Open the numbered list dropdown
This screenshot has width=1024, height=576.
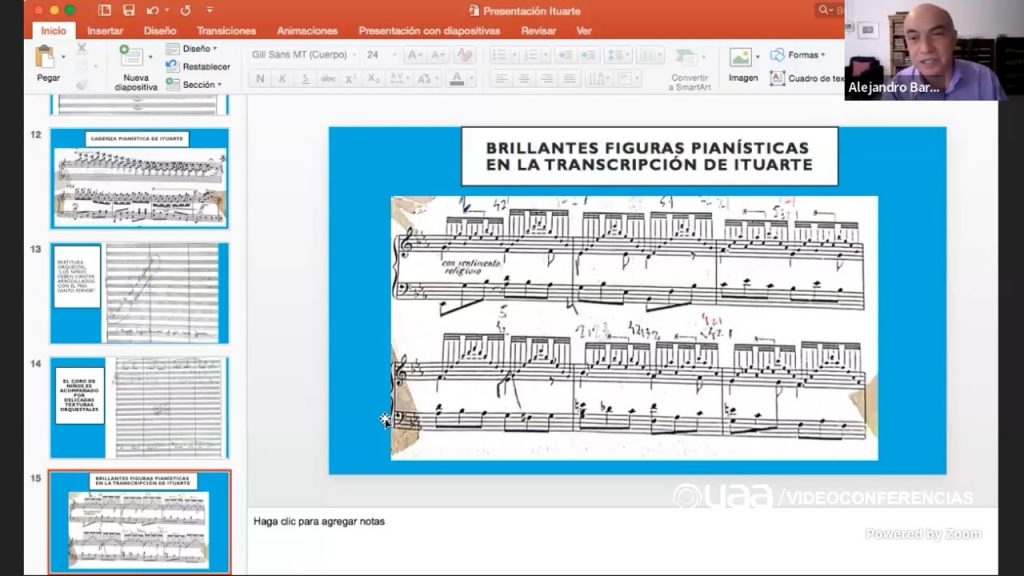click(546, 55)
